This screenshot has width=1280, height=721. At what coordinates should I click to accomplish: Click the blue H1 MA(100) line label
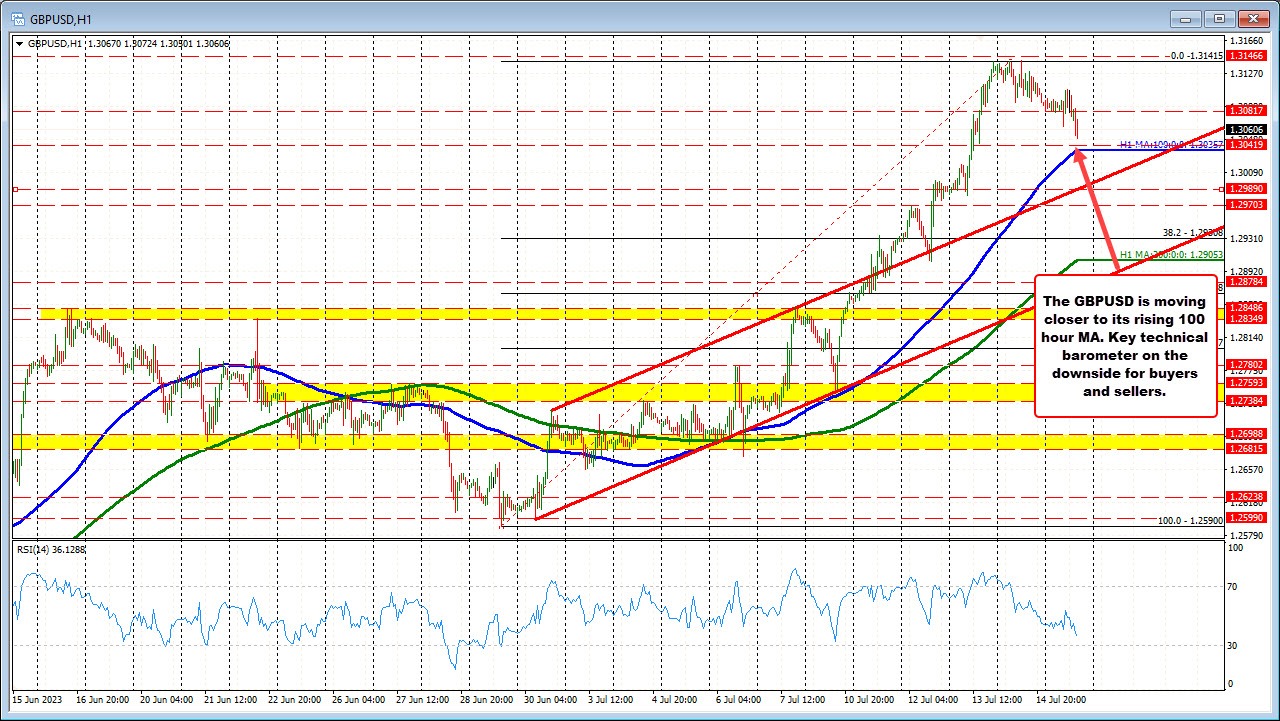pos(1156,146)
